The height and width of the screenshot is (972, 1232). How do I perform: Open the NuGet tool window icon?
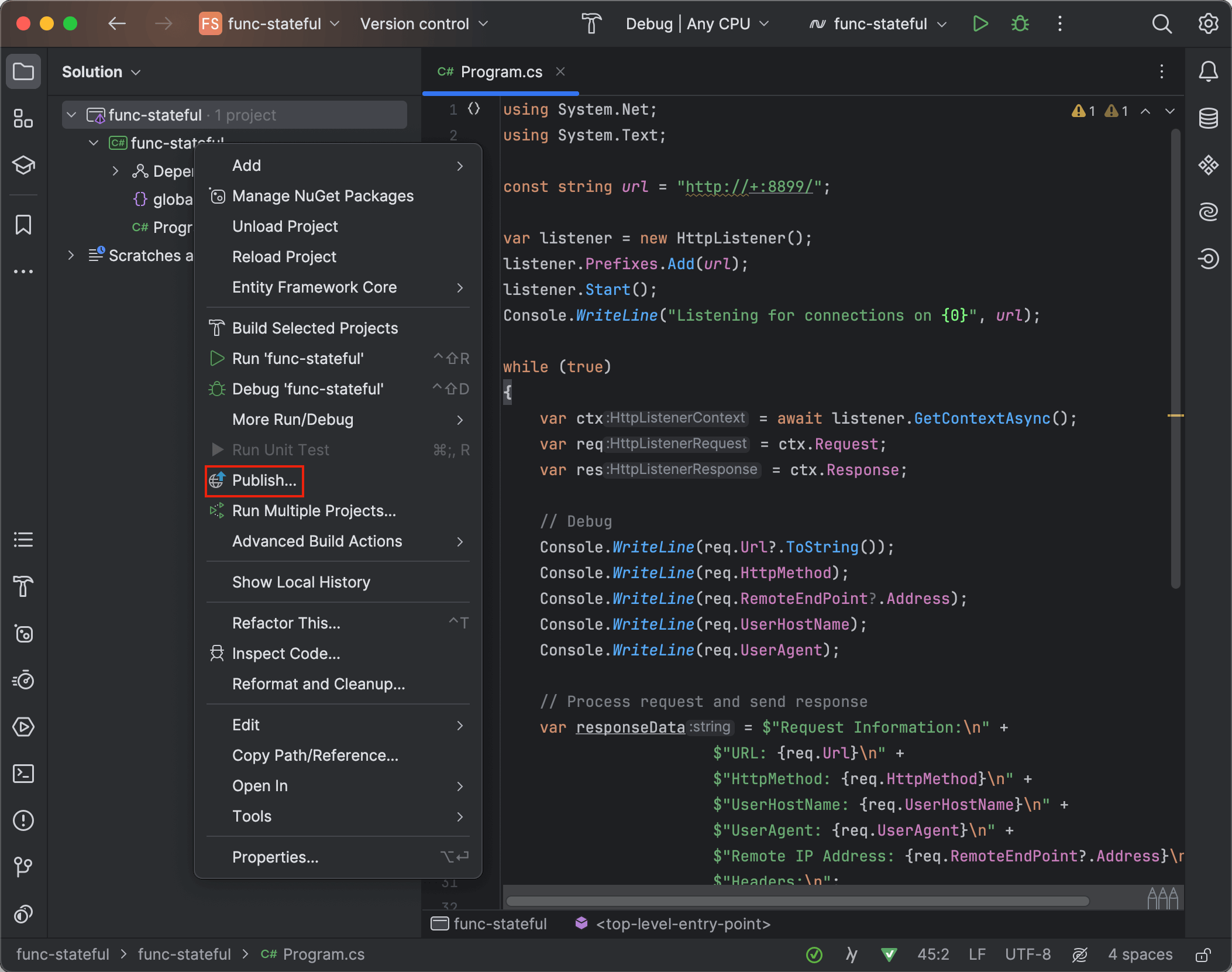point(23,634)
